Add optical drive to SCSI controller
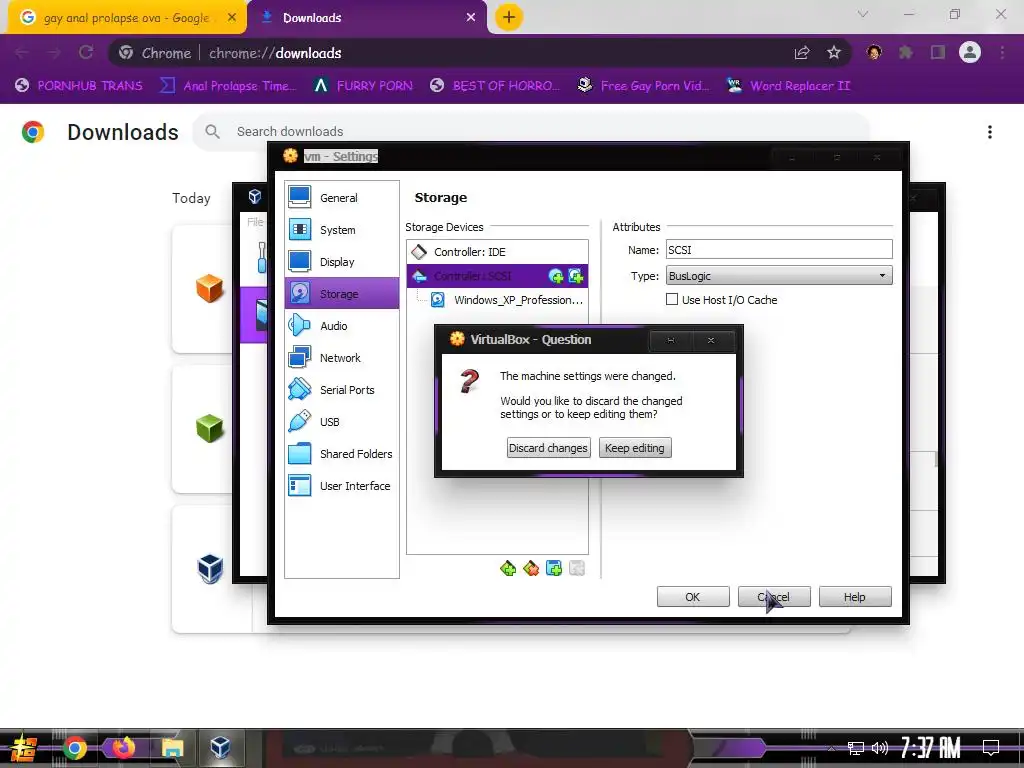1024x768 pixels. (x=556, y=276)
